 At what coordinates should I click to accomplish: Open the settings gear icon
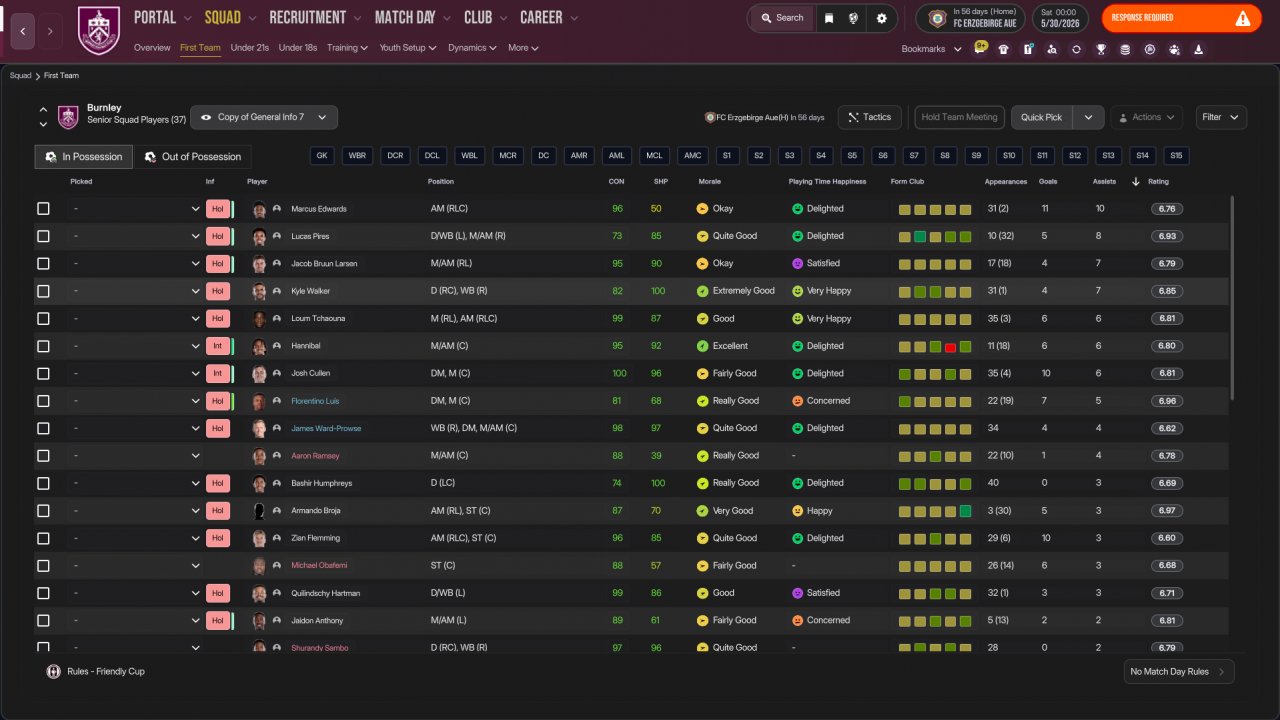pos(881,18)
